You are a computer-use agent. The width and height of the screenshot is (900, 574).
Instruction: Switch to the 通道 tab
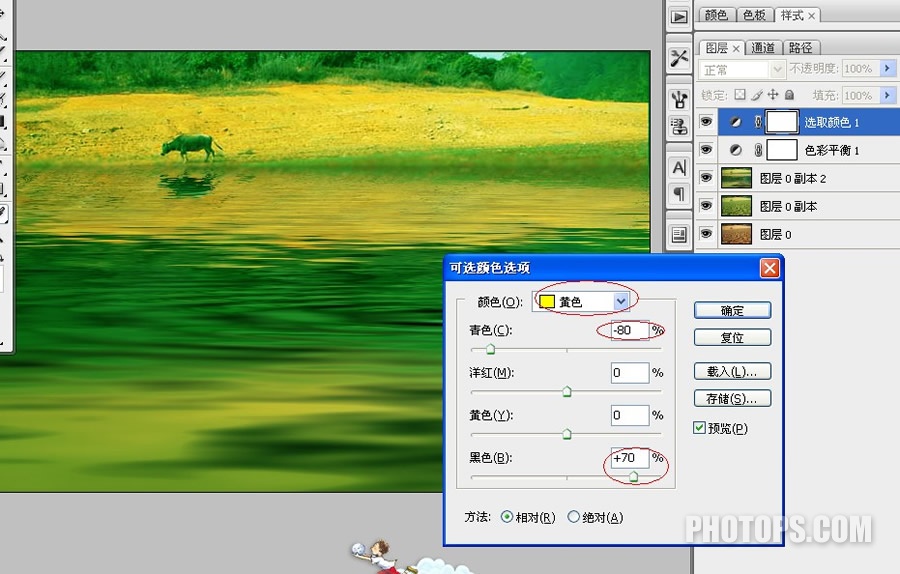[x=763, y=48]
